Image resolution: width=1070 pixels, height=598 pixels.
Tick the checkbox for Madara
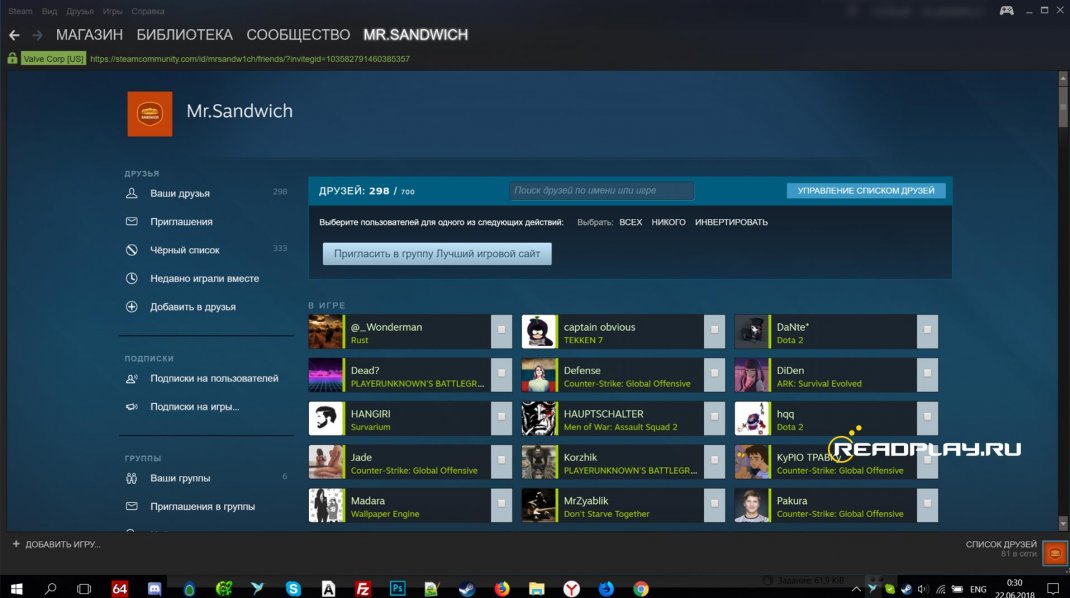click(502, 504)
